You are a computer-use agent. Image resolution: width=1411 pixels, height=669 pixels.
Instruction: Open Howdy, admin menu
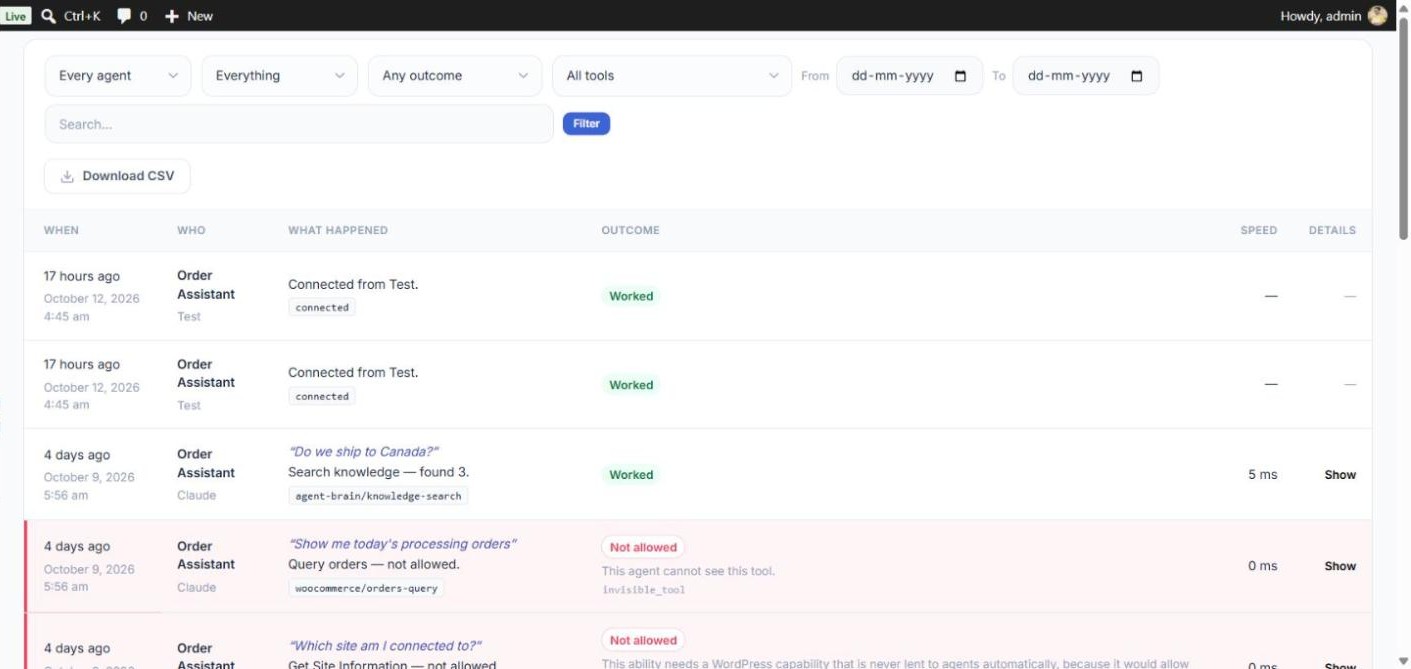click(x=1333, y=16)
